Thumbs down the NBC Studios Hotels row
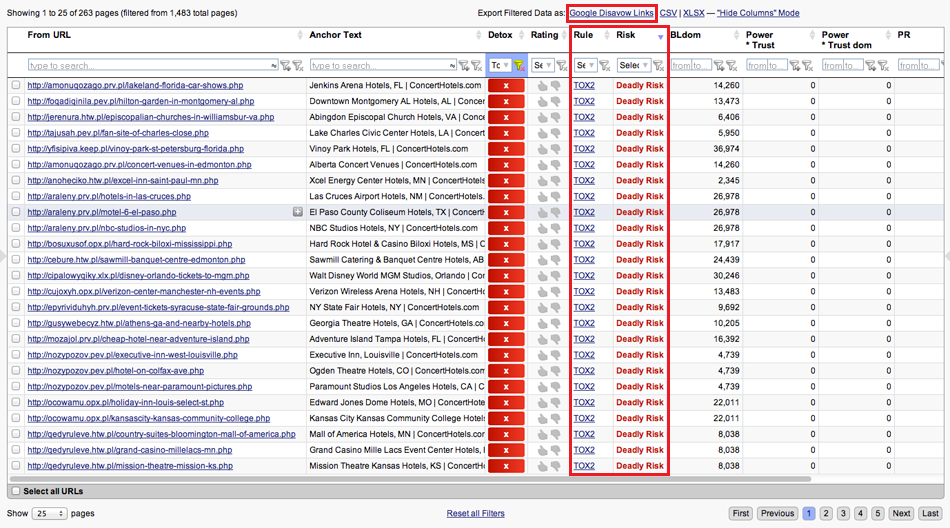This screenshot has height=528, width=950. 555,229
